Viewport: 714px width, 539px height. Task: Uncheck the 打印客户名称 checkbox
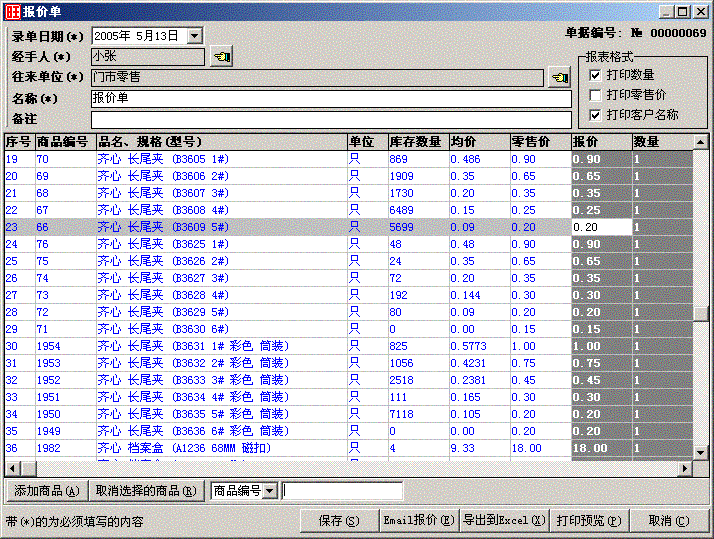pos(595,115)
